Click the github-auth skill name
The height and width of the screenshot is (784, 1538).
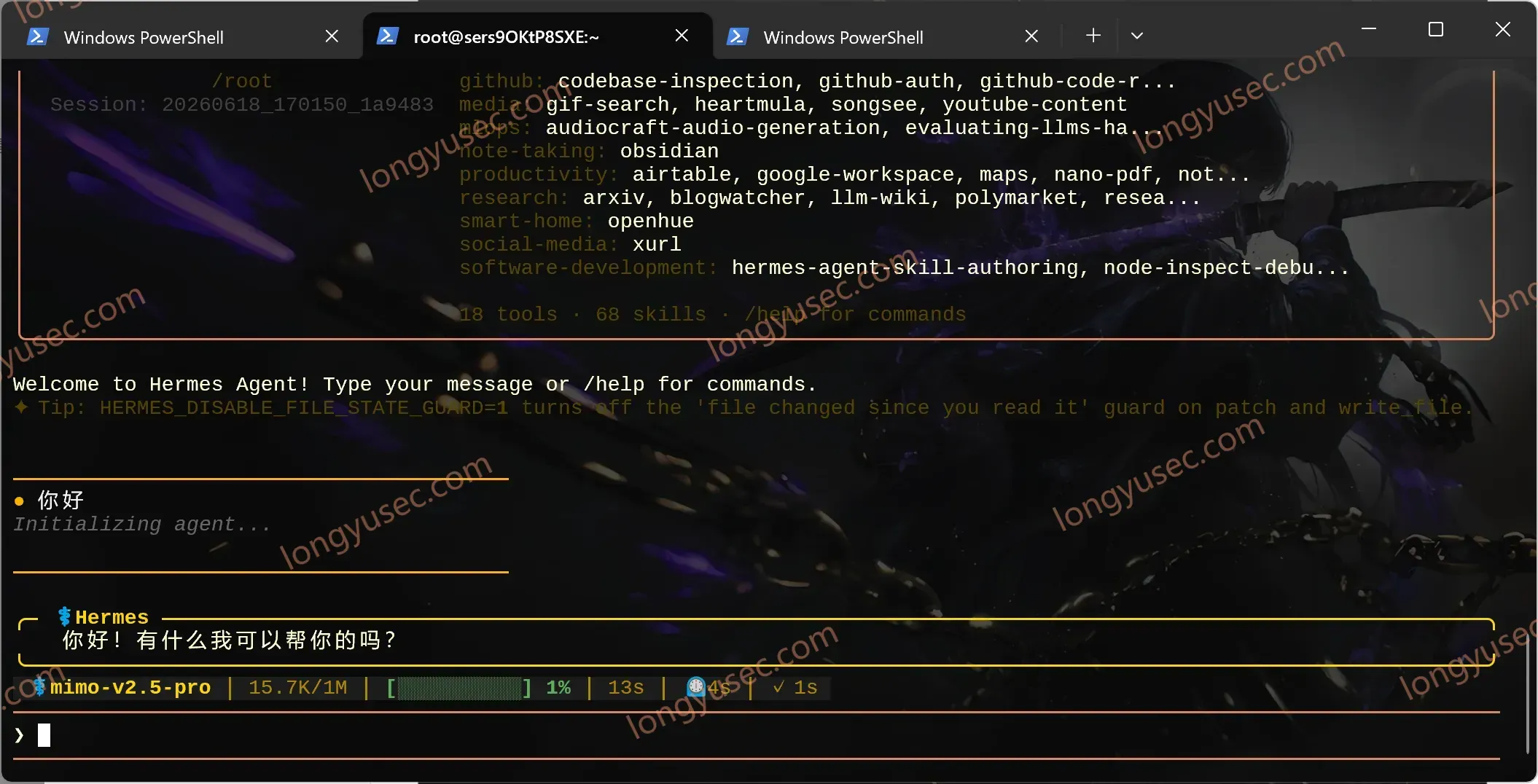click(886, 81)
